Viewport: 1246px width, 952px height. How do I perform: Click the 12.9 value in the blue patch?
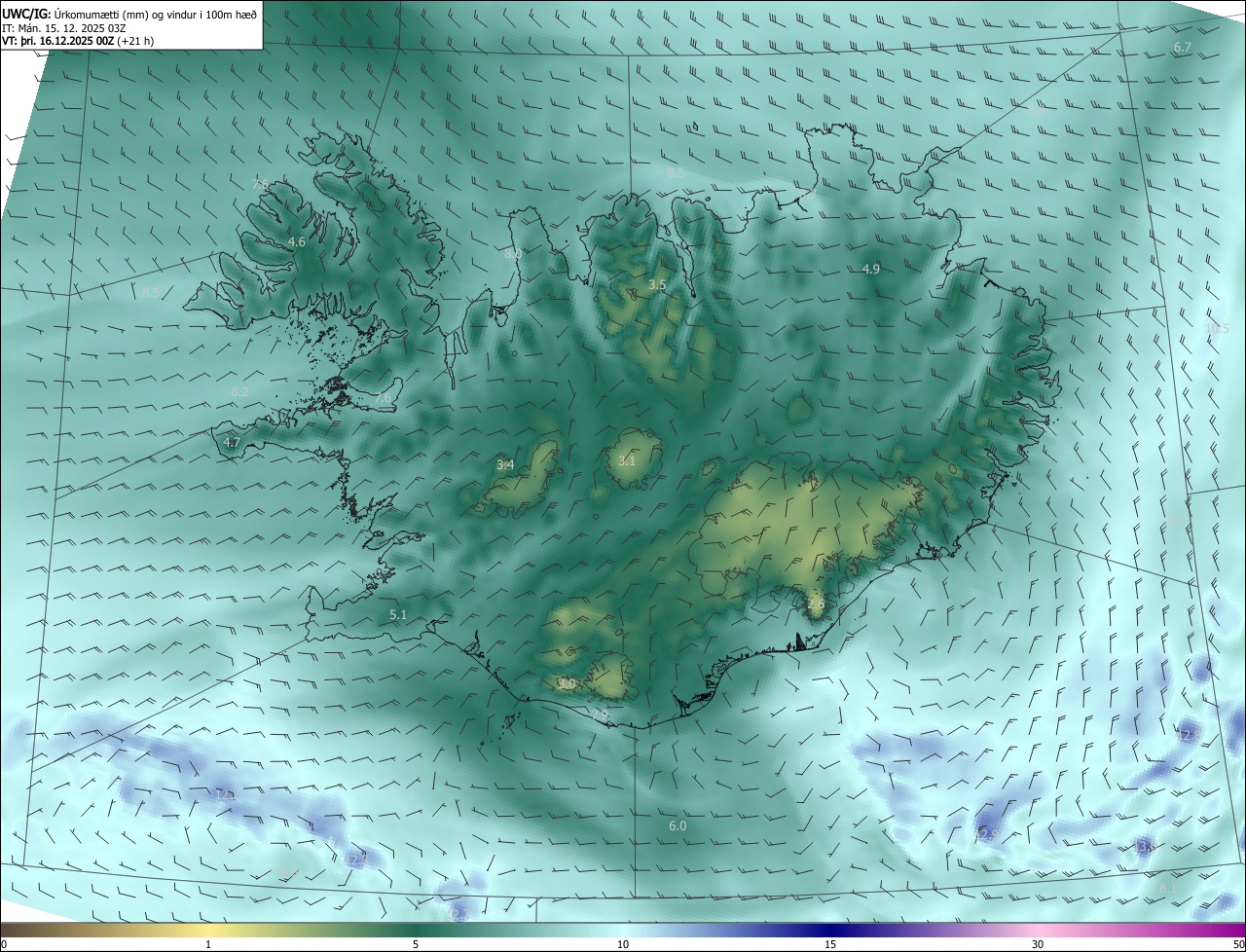click(x=986, y=834)
